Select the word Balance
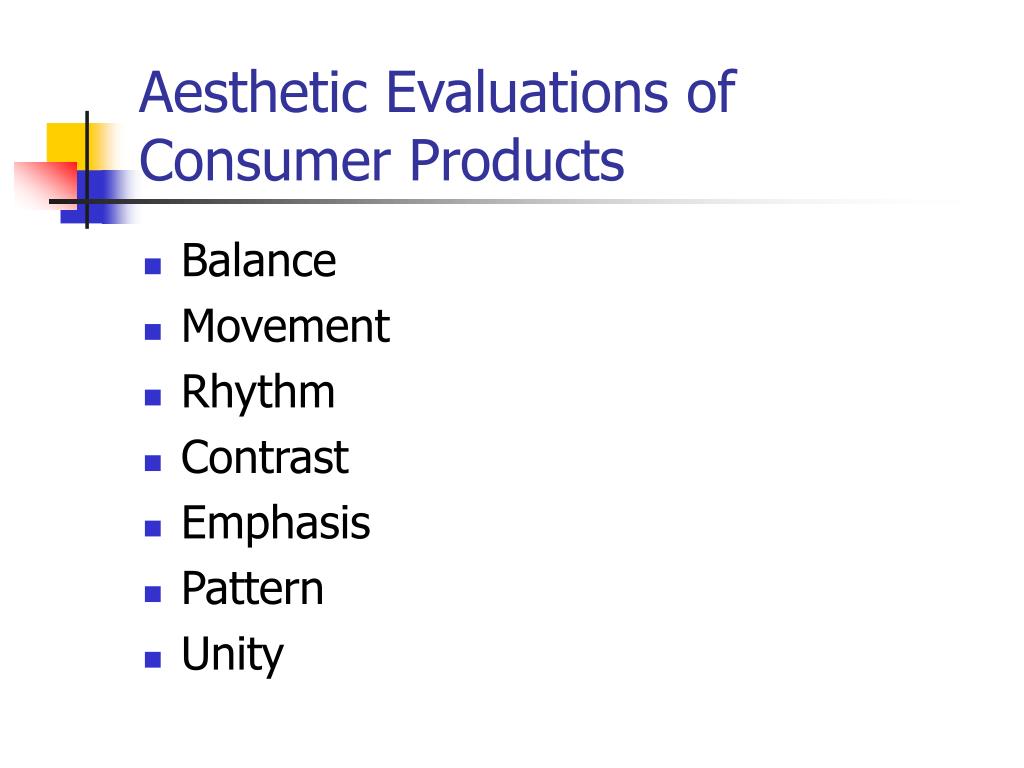This screenshot has width=1024, height=768. point(259,261)
